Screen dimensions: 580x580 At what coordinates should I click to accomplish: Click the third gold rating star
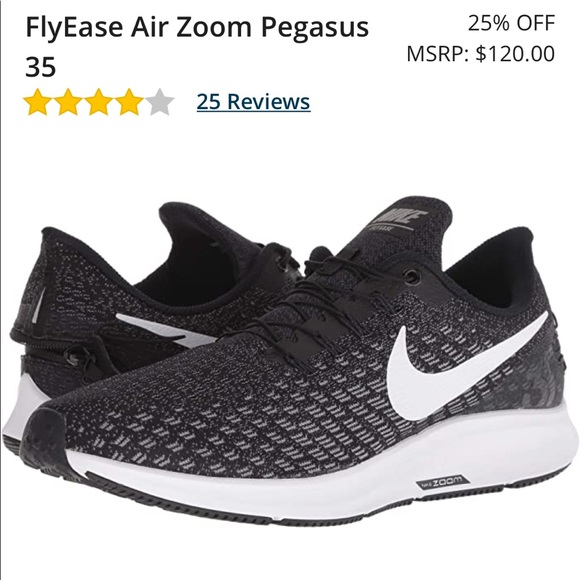coord(98,102)
